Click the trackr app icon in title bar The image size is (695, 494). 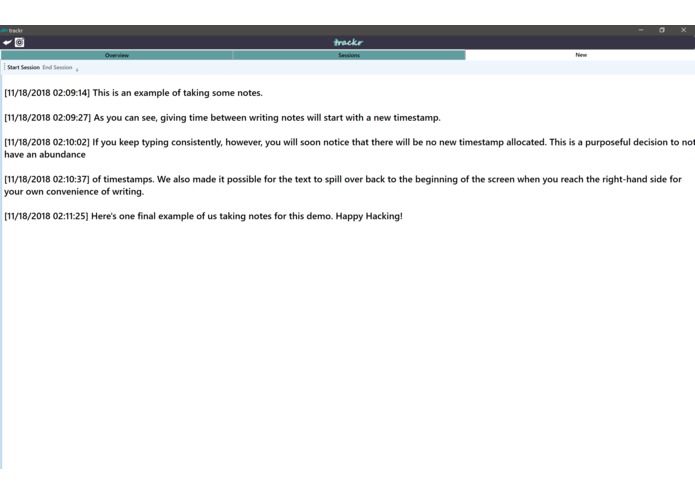click(4, 30)
